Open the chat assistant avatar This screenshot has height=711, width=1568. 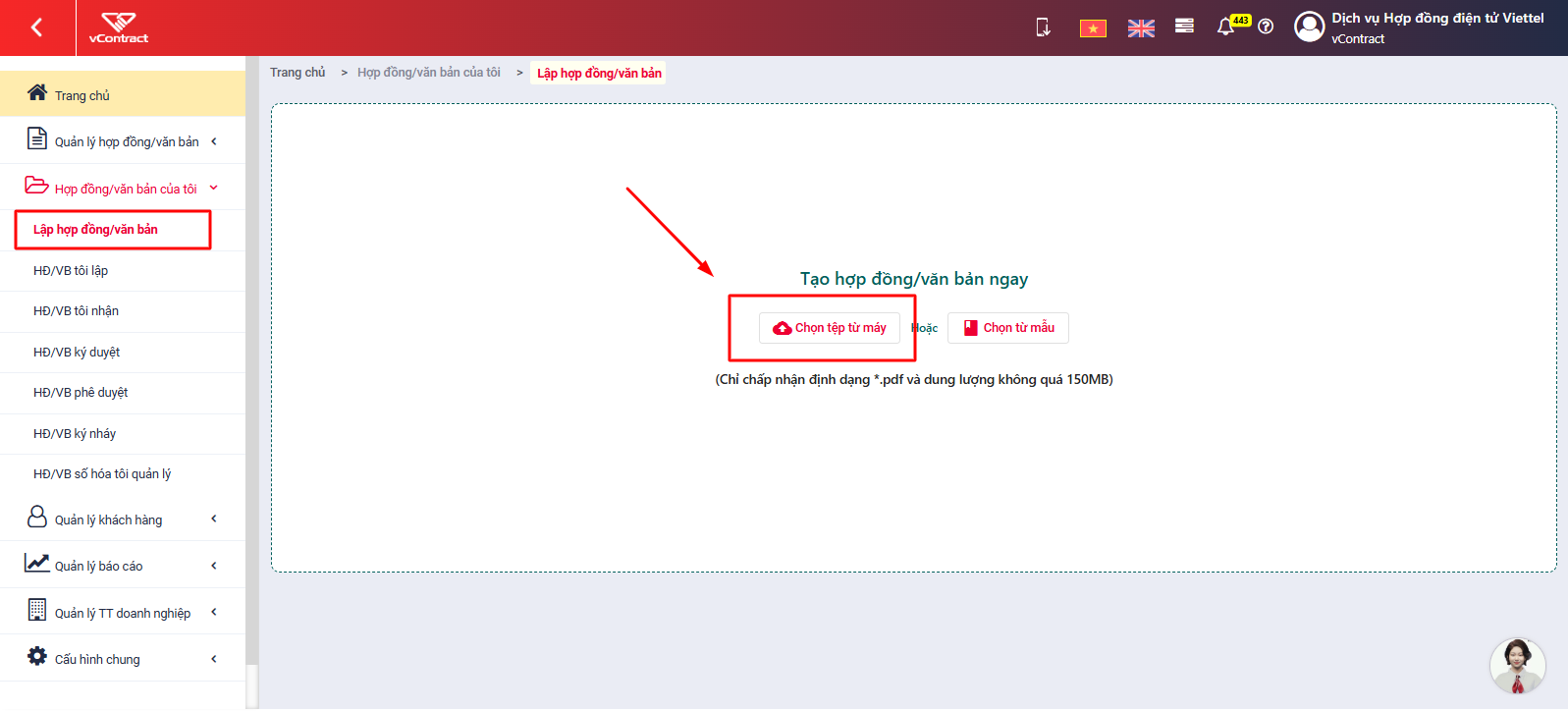pyautogui.click(x=1517, y=666)
